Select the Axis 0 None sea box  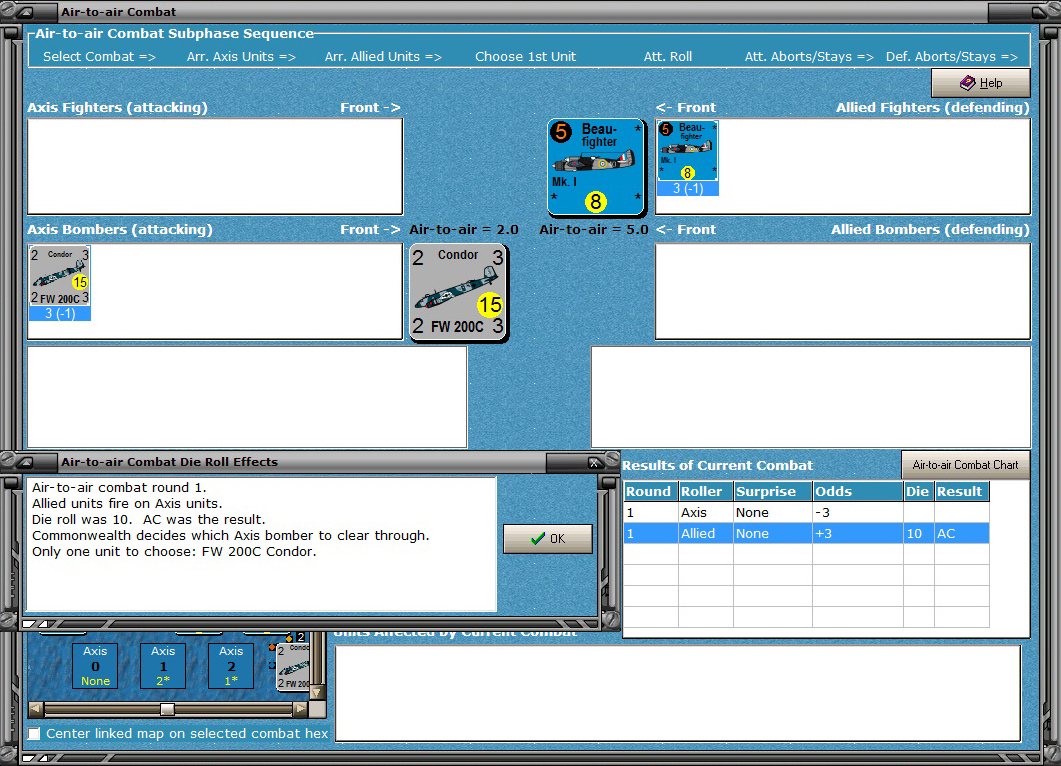click(95, 667)
